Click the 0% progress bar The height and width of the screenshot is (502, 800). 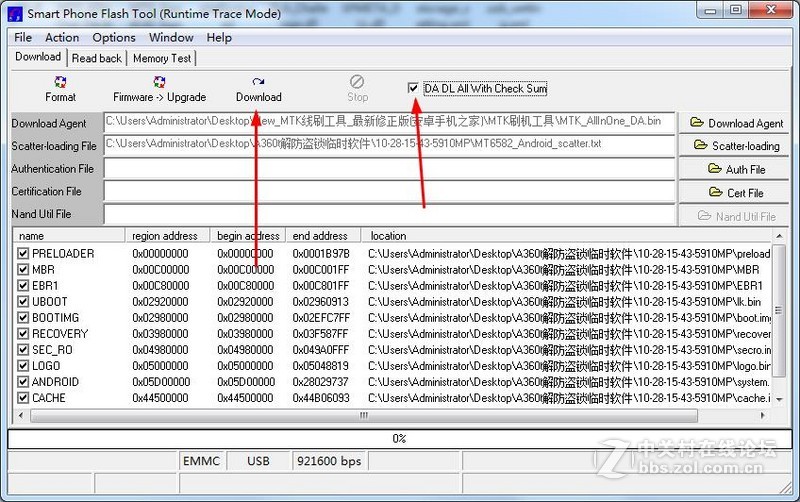pos(399,439)
